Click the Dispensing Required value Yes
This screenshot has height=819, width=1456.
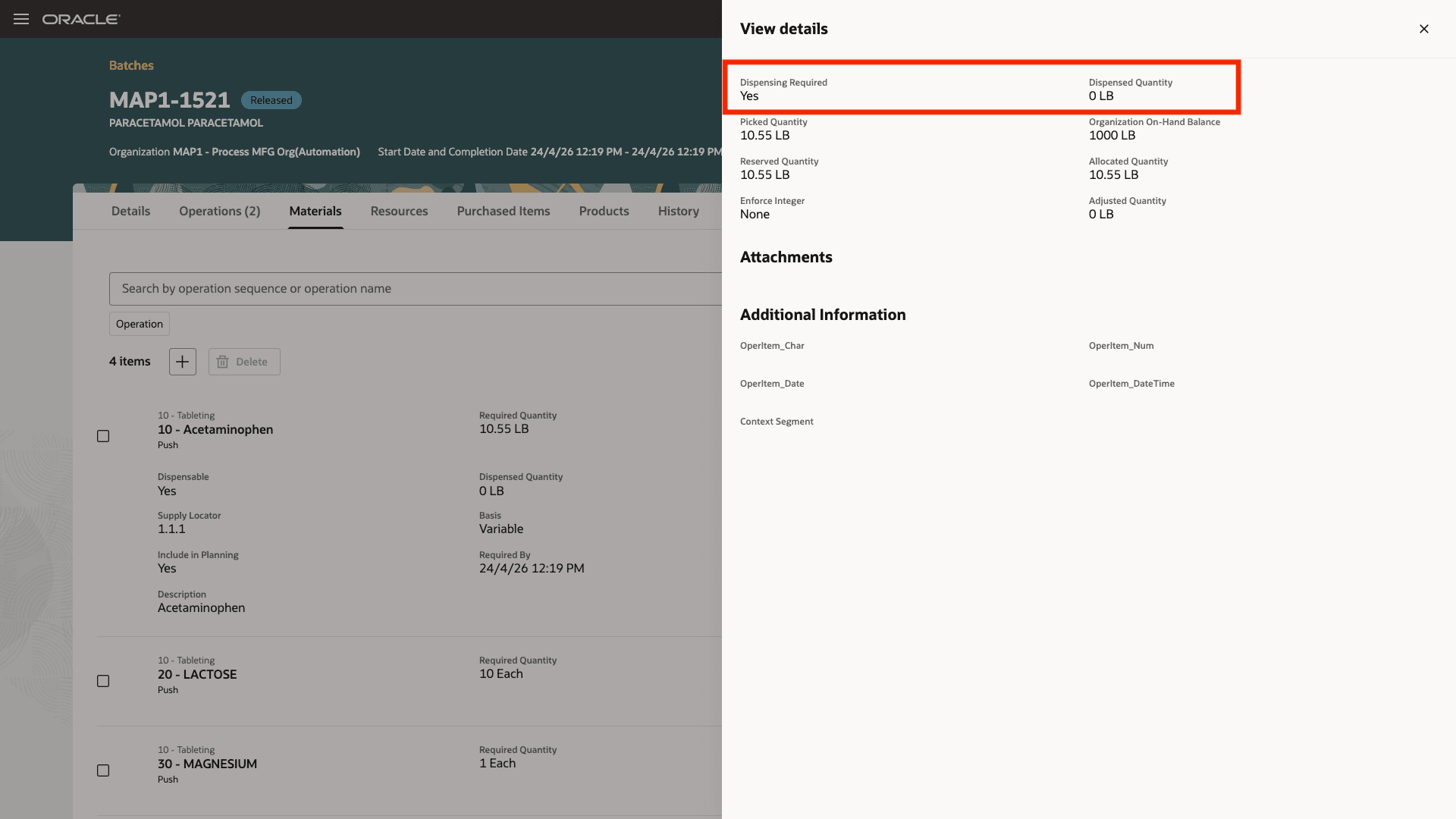749,96
